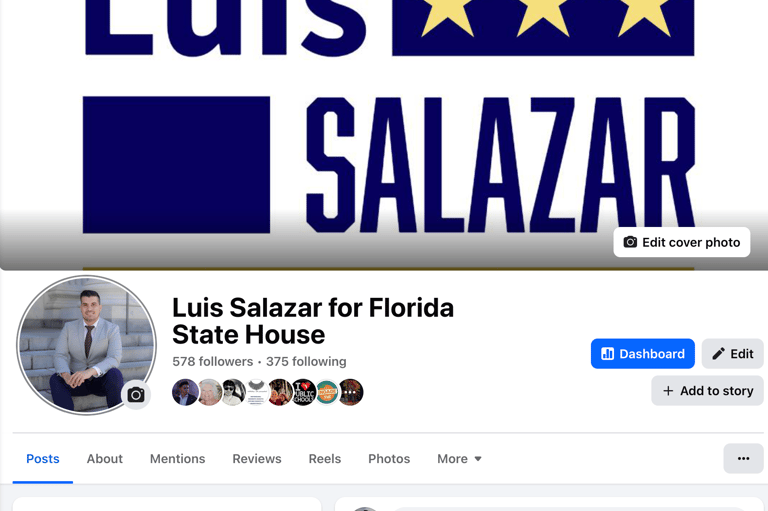The height and width of the screenshot is (511, 768).
Task: Click the profile picture of Luis Salazar
Action: [x=87, y=345]
